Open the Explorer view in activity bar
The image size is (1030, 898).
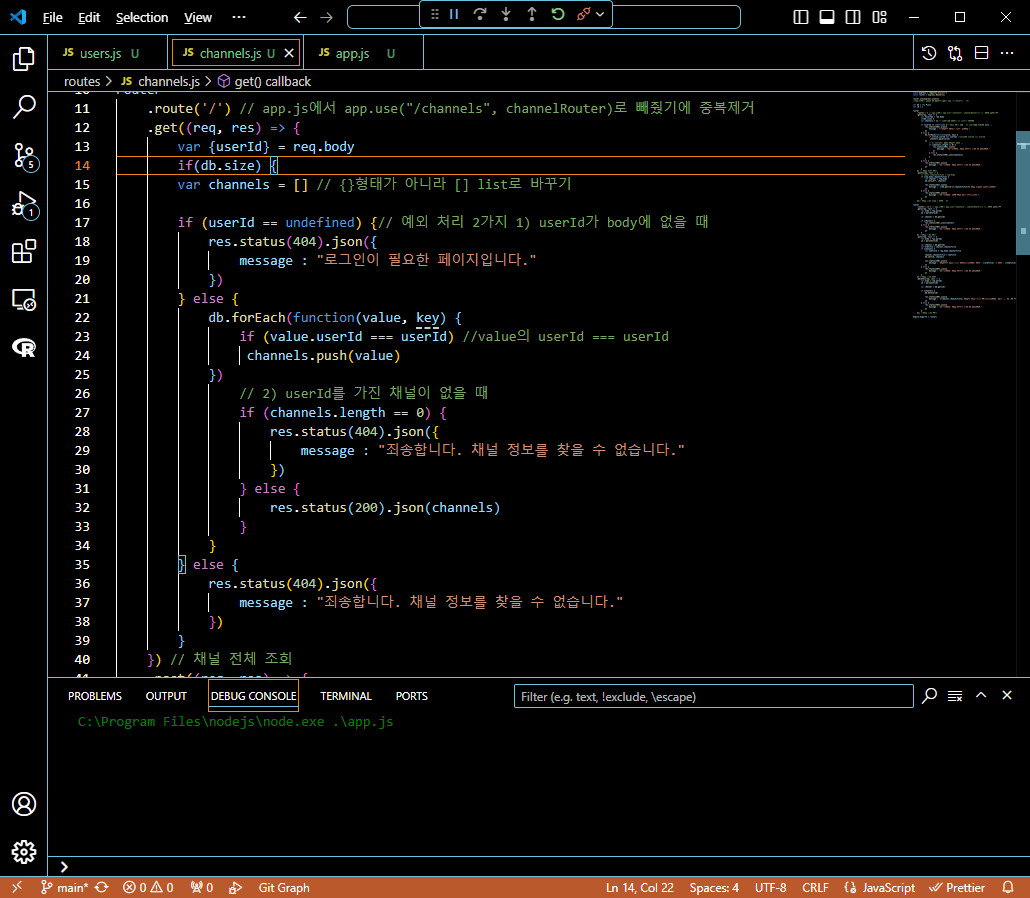[x=24, y=59]
